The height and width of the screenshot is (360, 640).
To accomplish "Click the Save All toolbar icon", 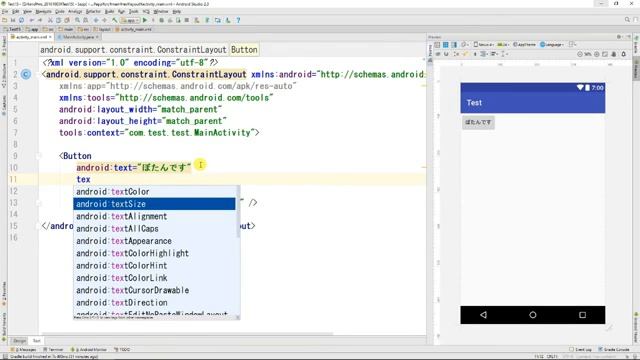I will (13, 20).
